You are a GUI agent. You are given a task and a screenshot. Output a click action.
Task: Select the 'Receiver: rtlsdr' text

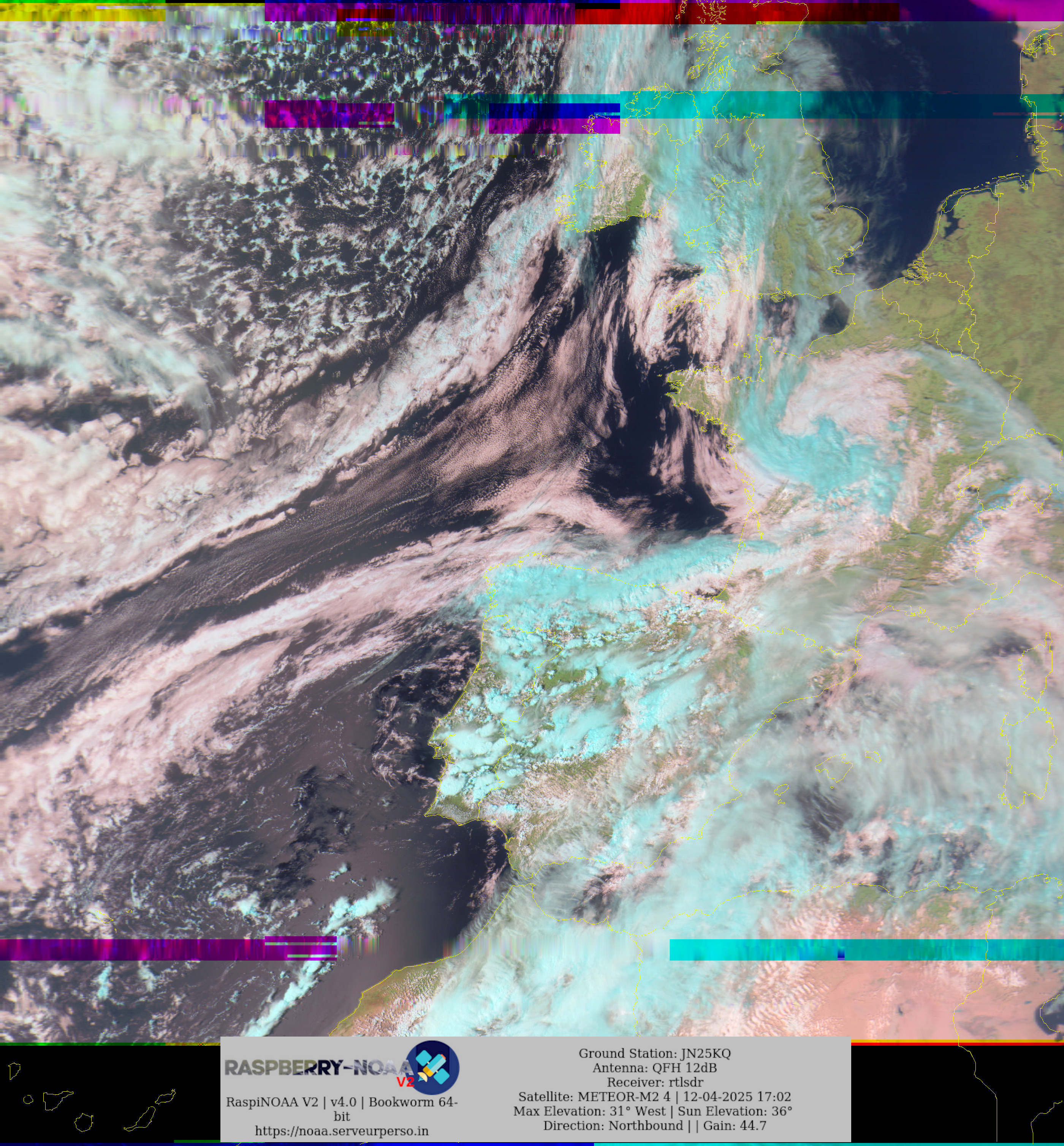tap(655, 1082)
